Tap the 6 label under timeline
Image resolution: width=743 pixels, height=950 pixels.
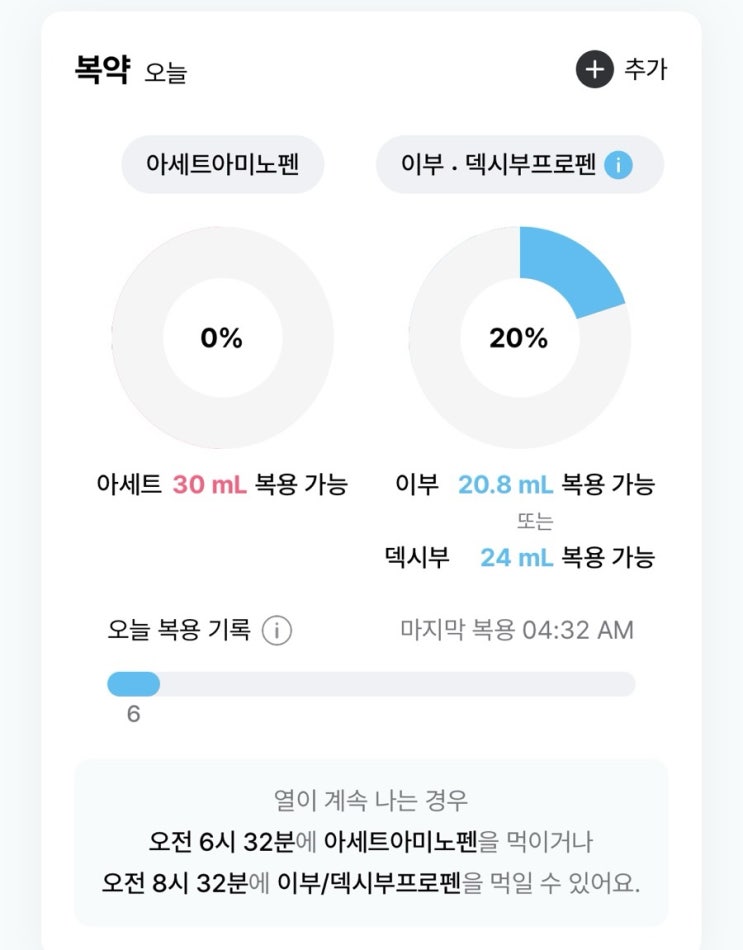point(133,714)
